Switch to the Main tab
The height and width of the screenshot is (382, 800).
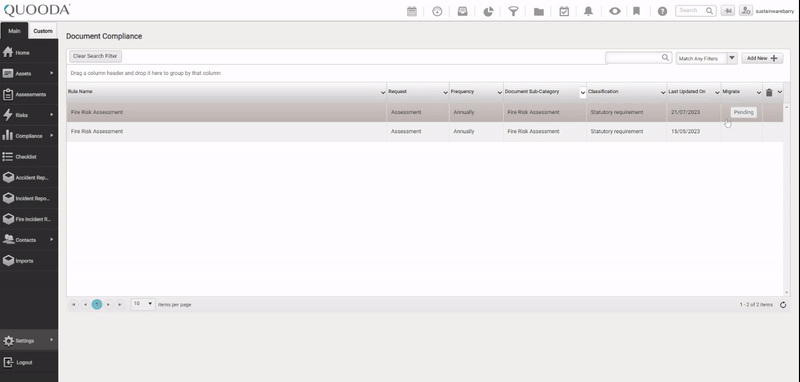point(14,31)
